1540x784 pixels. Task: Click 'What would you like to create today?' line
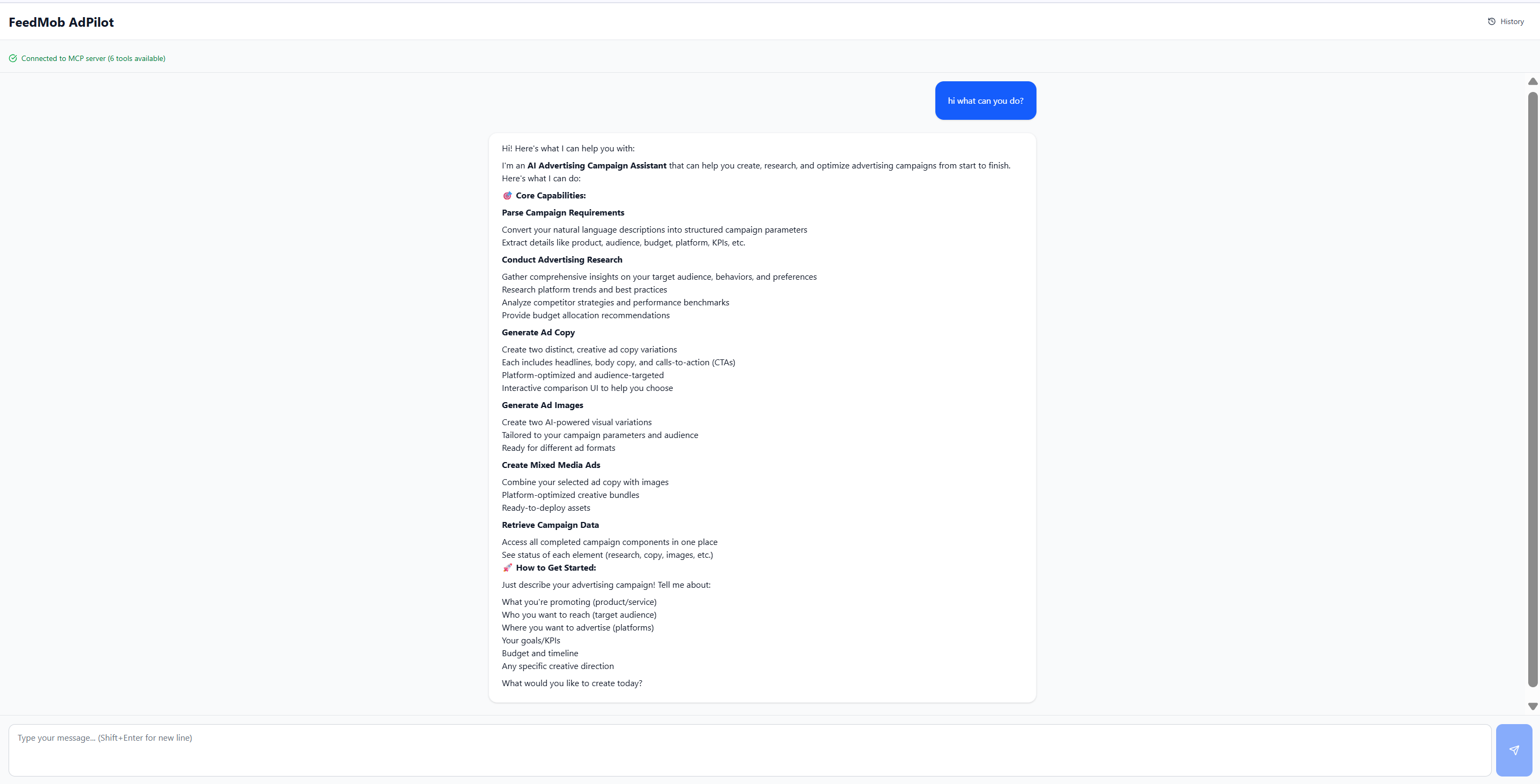tap(571, 683)
